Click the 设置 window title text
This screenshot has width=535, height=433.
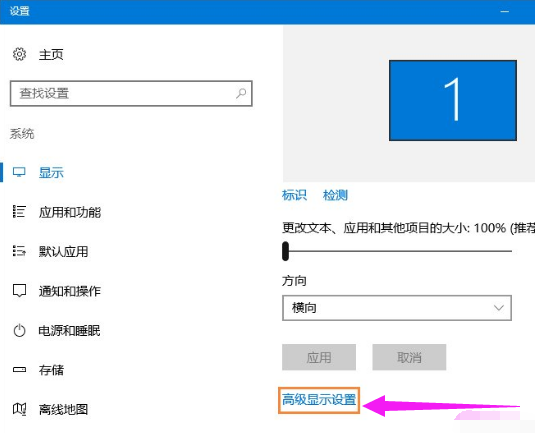[19, 11]
